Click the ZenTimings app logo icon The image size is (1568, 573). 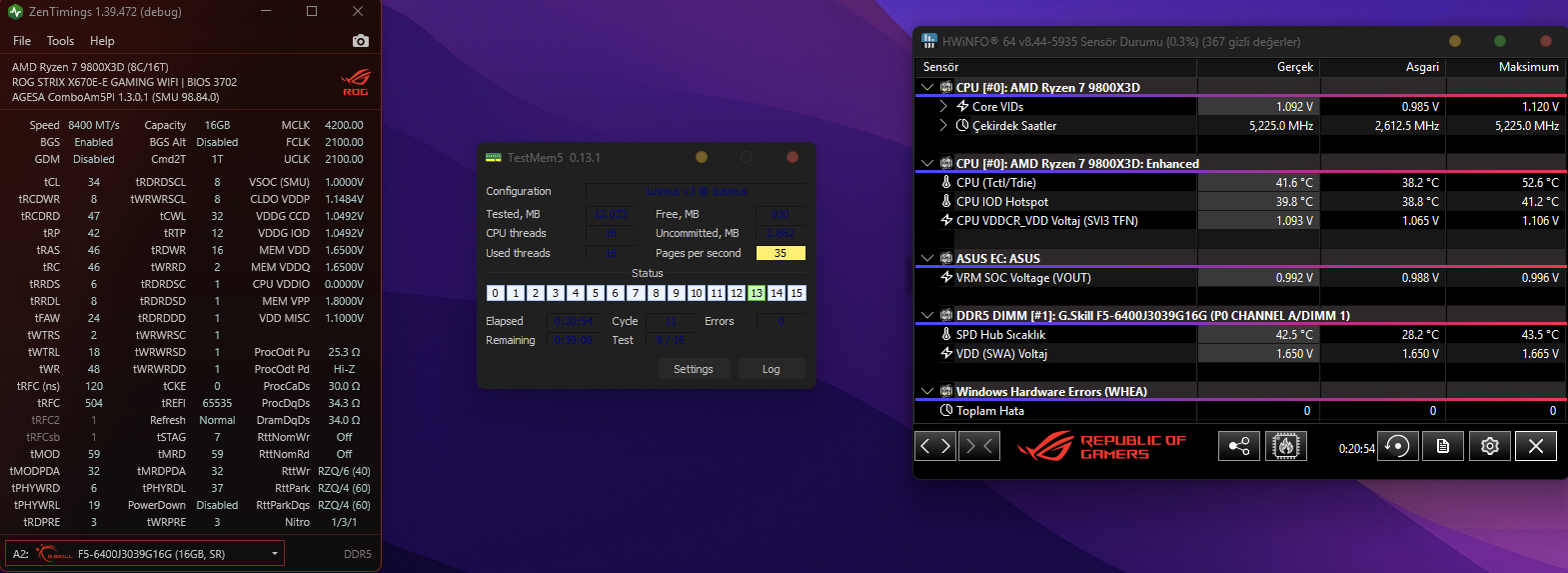15,12
